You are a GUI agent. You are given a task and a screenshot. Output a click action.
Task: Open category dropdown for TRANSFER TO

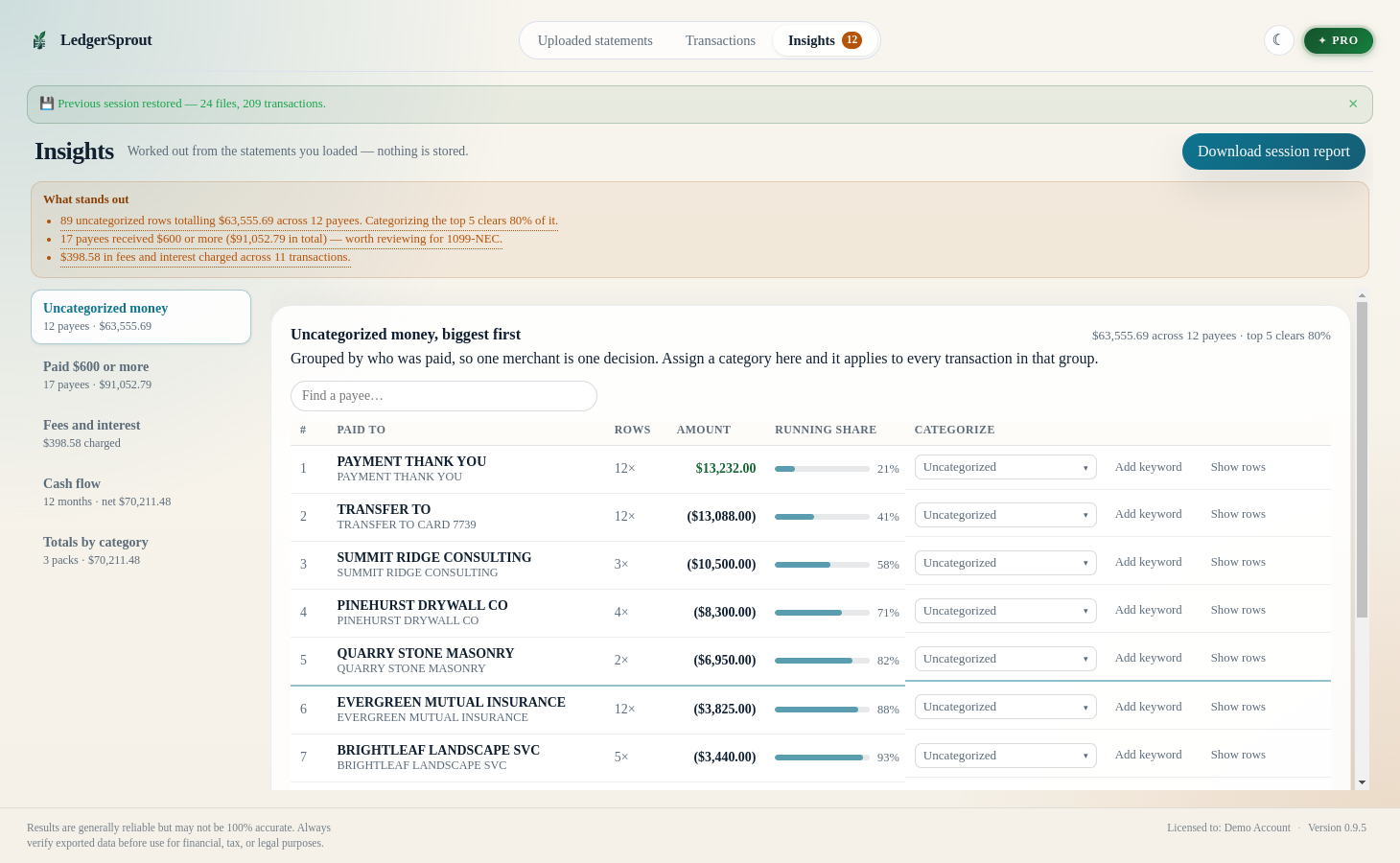point(1005,515)
